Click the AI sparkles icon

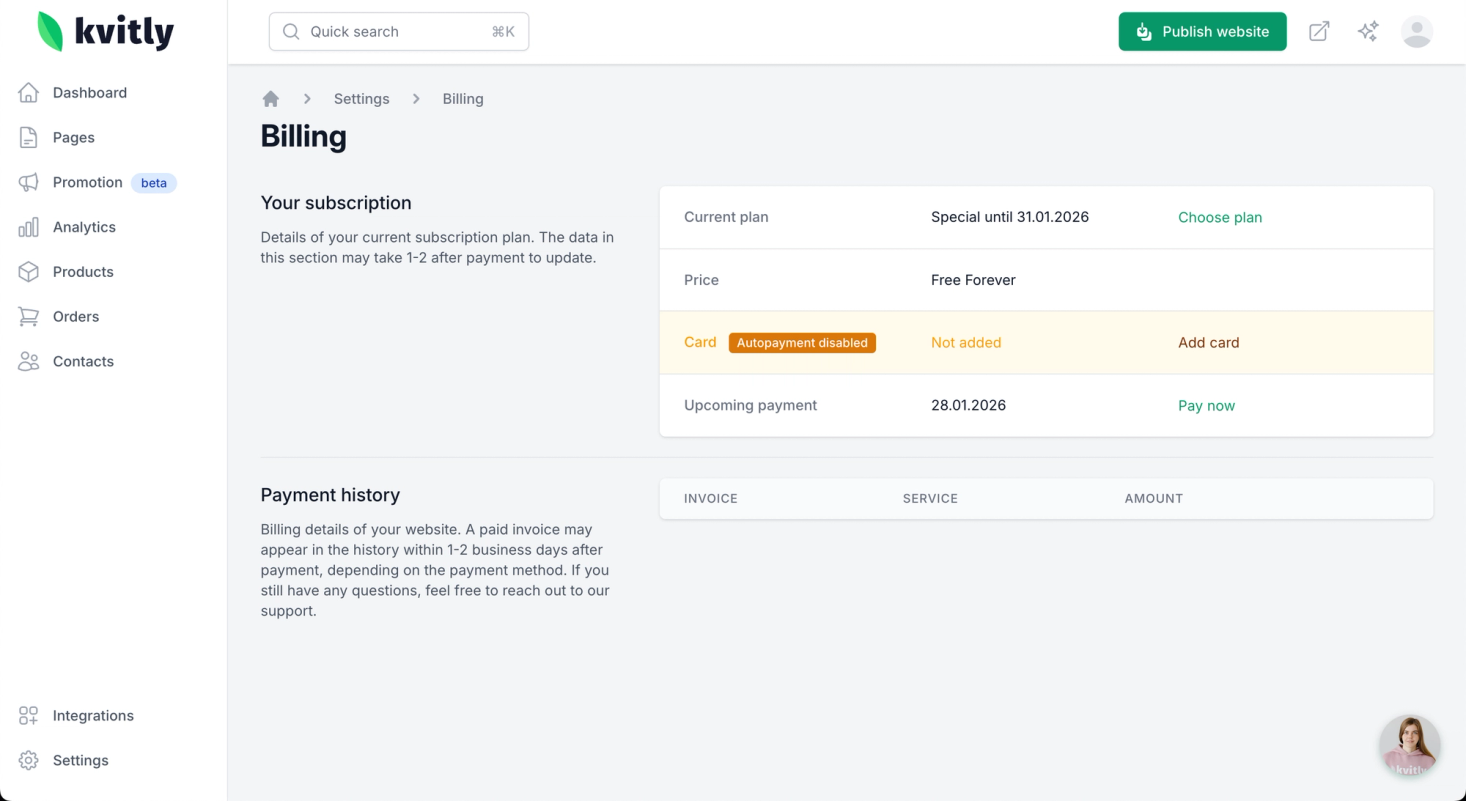pos(1368,32)
